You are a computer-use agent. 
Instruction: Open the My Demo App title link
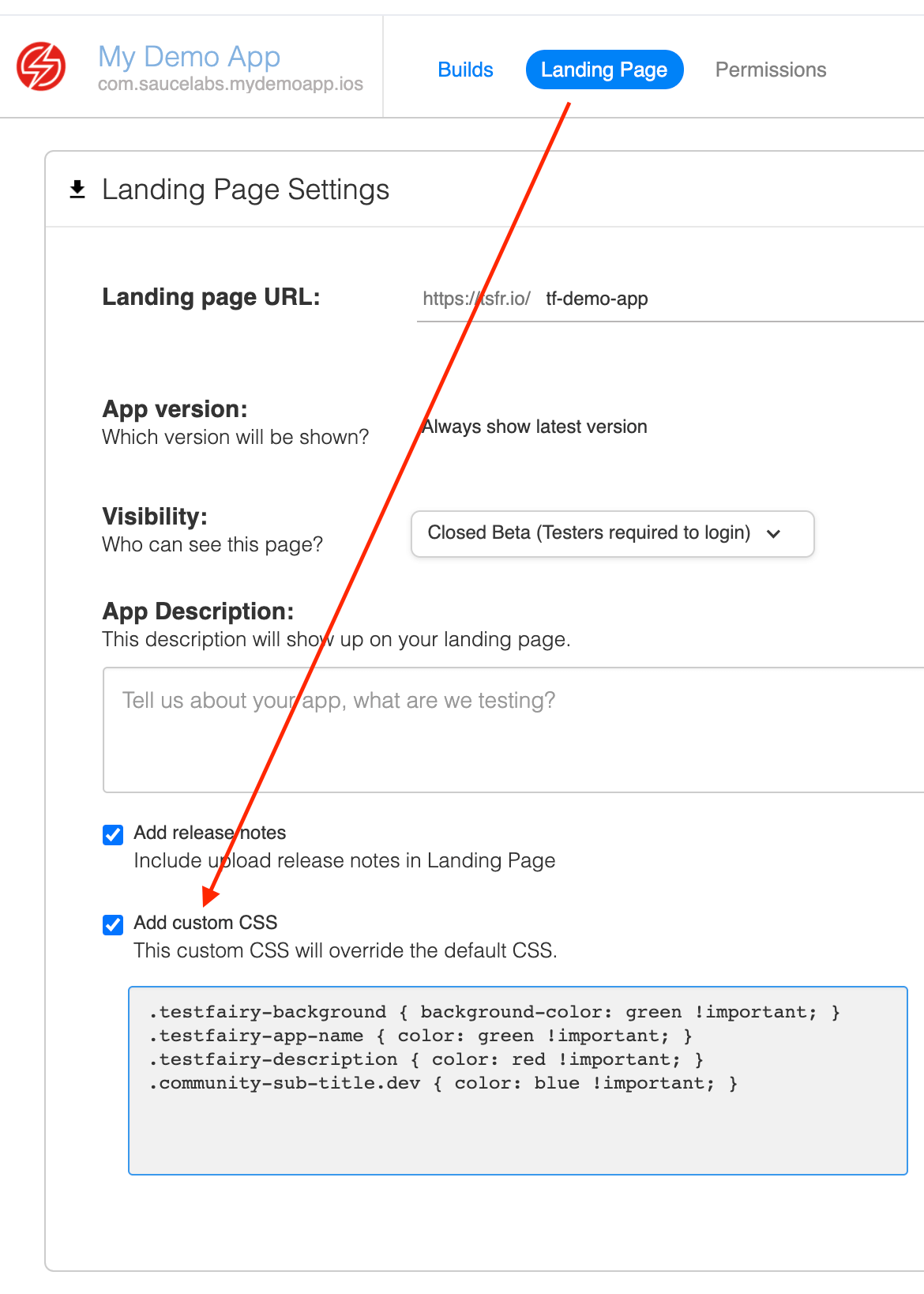coord(188,57)
